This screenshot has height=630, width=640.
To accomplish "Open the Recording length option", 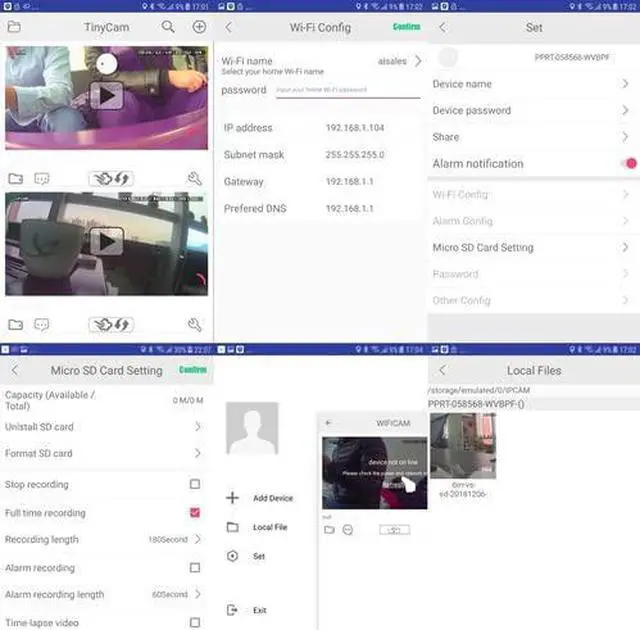I will coord(197,539).
